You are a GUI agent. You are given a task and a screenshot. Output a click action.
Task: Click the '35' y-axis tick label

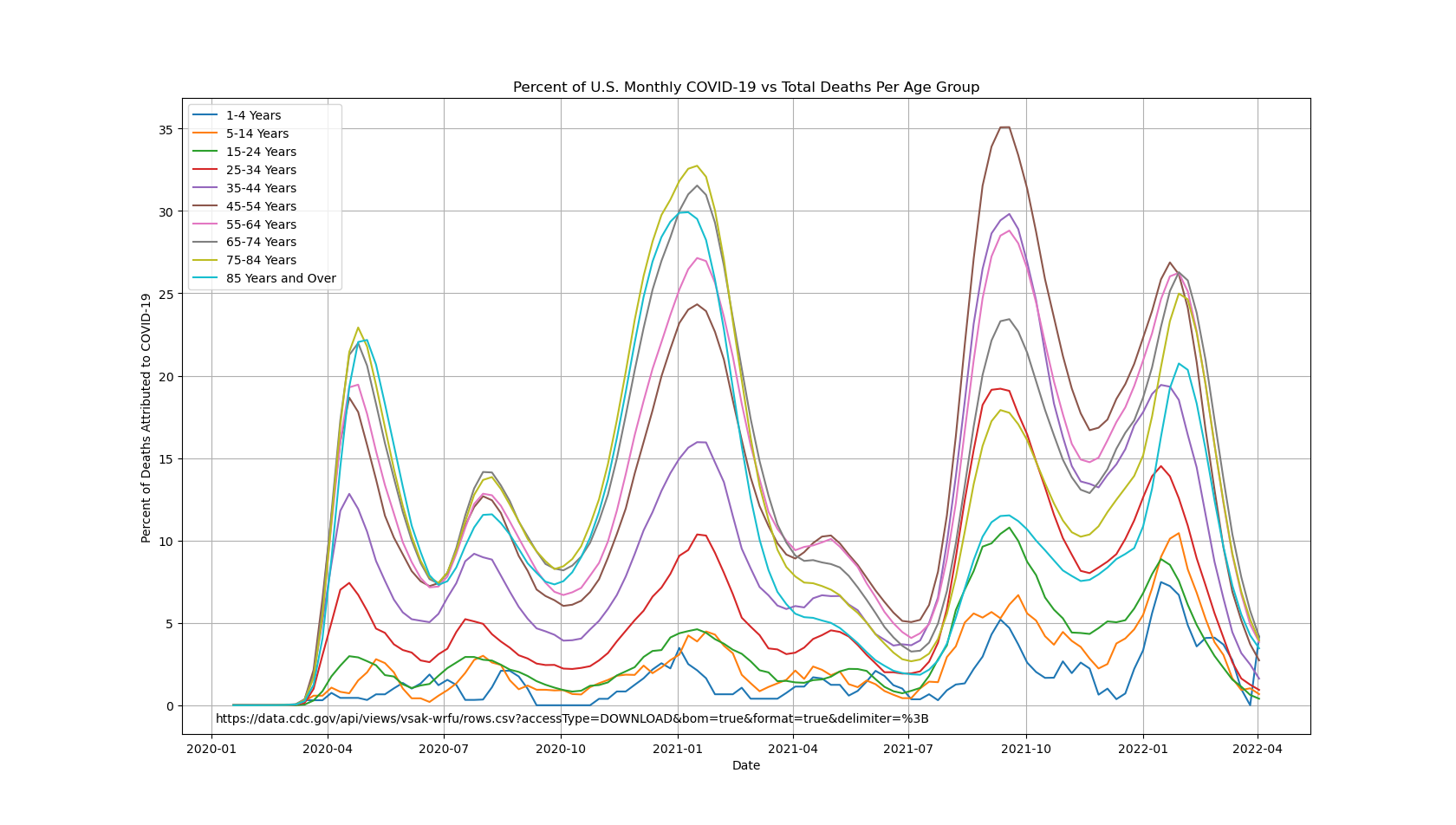pyautogui.click(x=165, y=129)
